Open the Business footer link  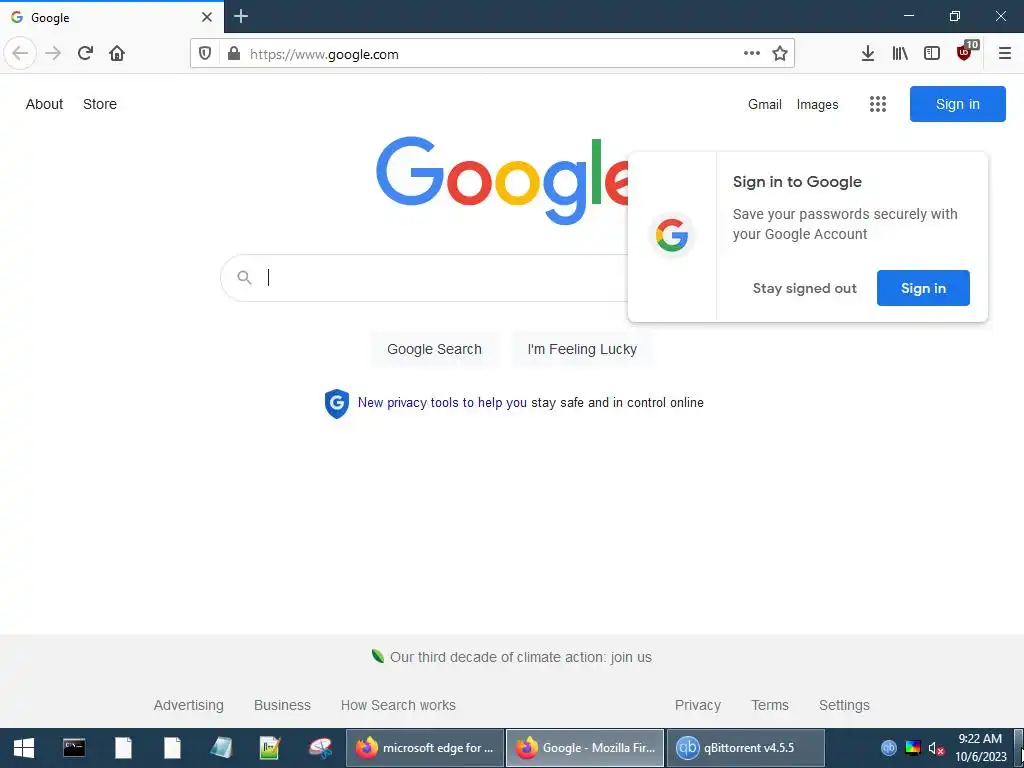(x=282, y=705)
